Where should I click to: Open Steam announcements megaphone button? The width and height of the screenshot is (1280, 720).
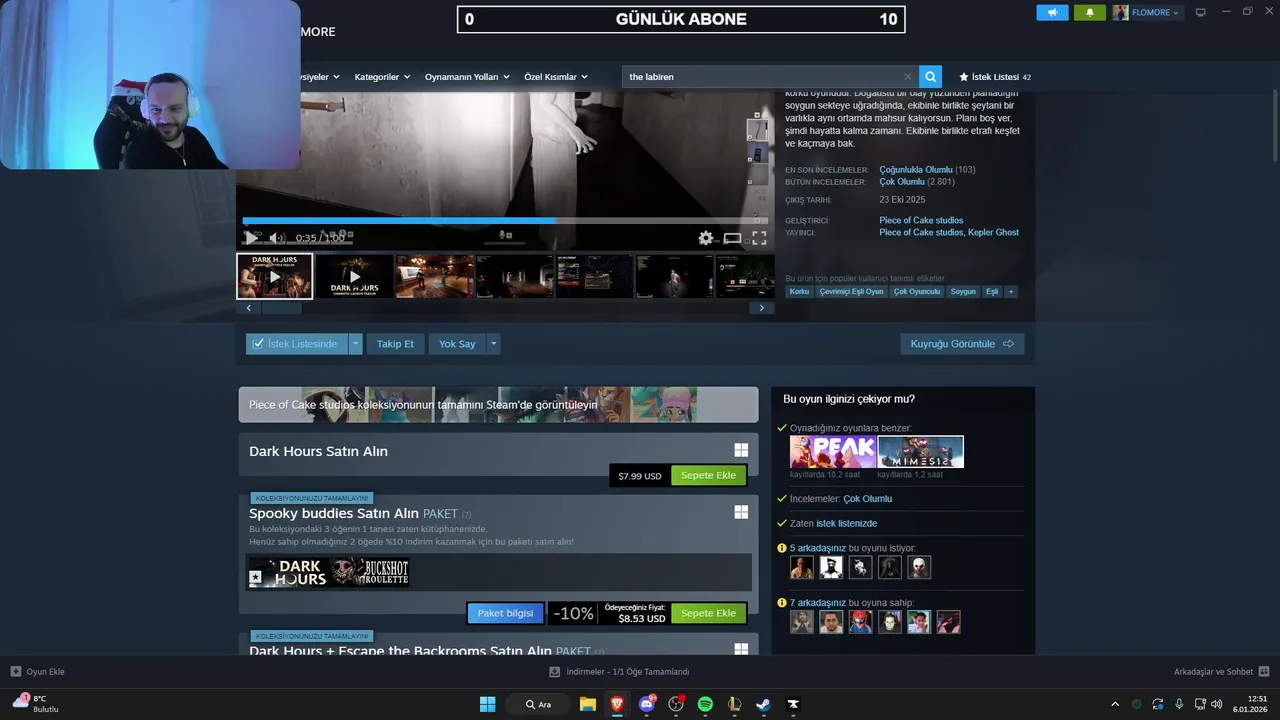pyautogui.click(x=1052, y=12)
